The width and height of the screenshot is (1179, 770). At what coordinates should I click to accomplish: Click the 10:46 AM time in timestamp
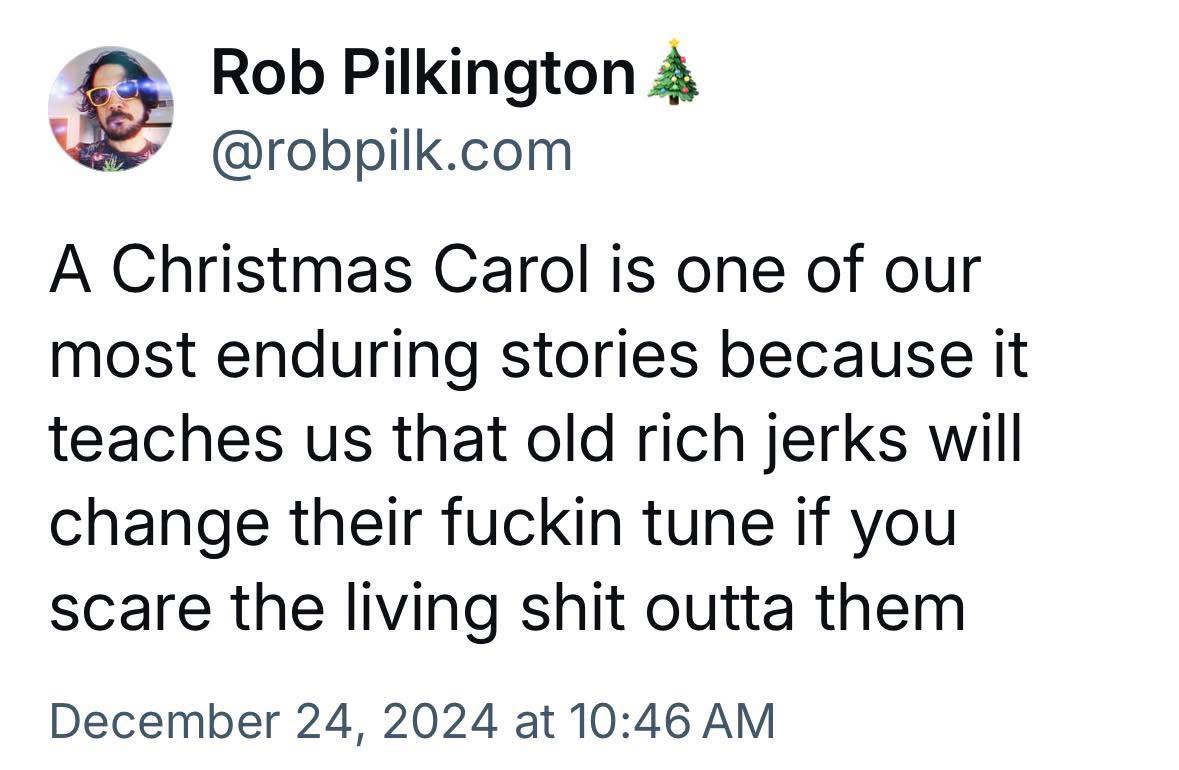point(672,719)
